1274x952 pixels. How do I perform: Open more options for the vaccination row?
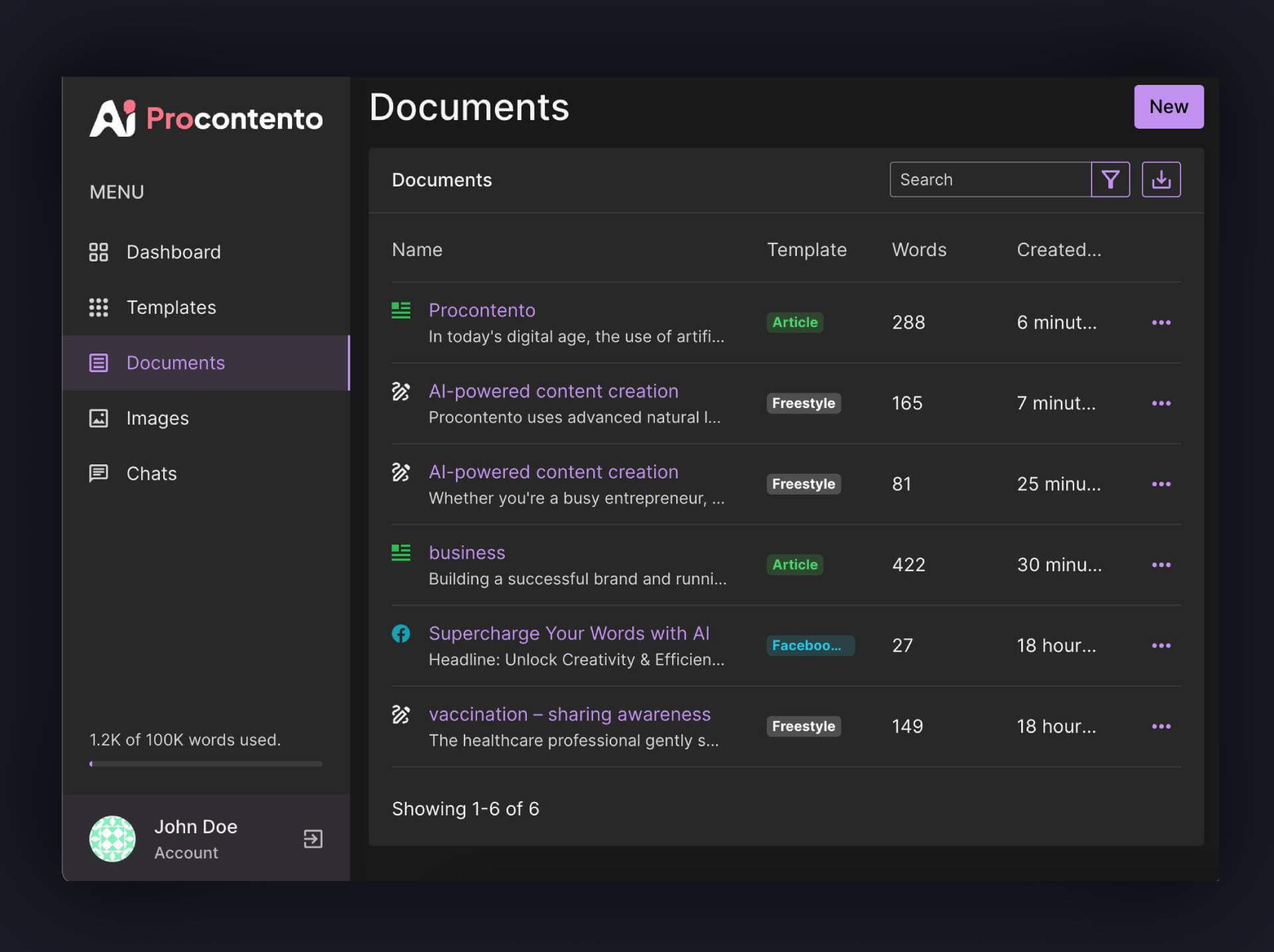1161,726
